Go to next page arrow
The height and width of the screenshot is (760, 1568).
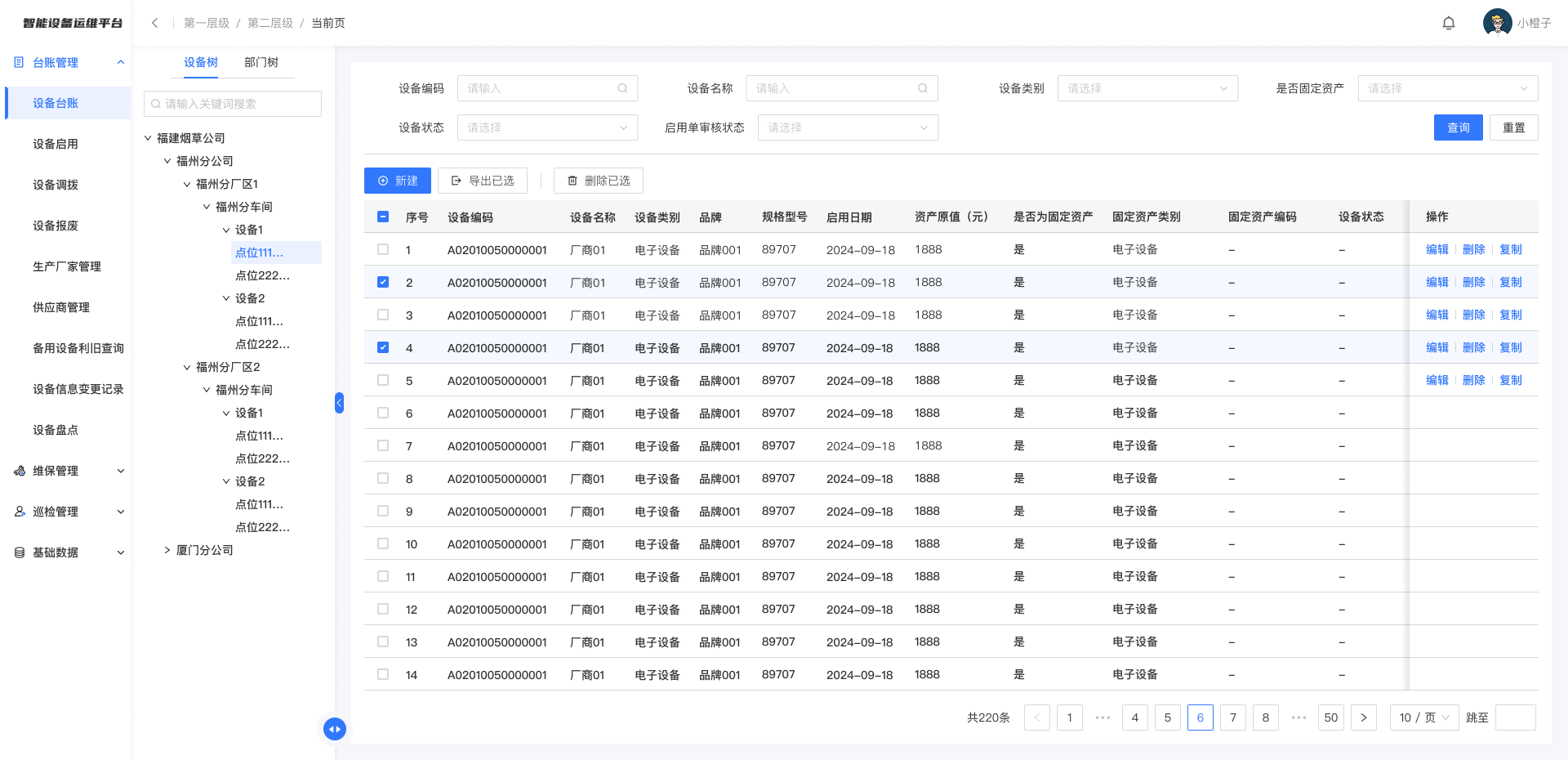click(x=1364, y=718)
